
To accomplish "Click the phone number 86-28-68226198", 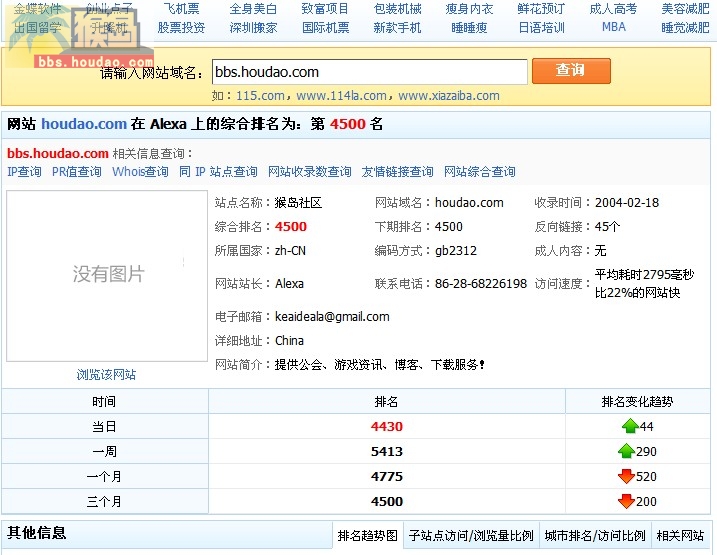I will 481,283.
